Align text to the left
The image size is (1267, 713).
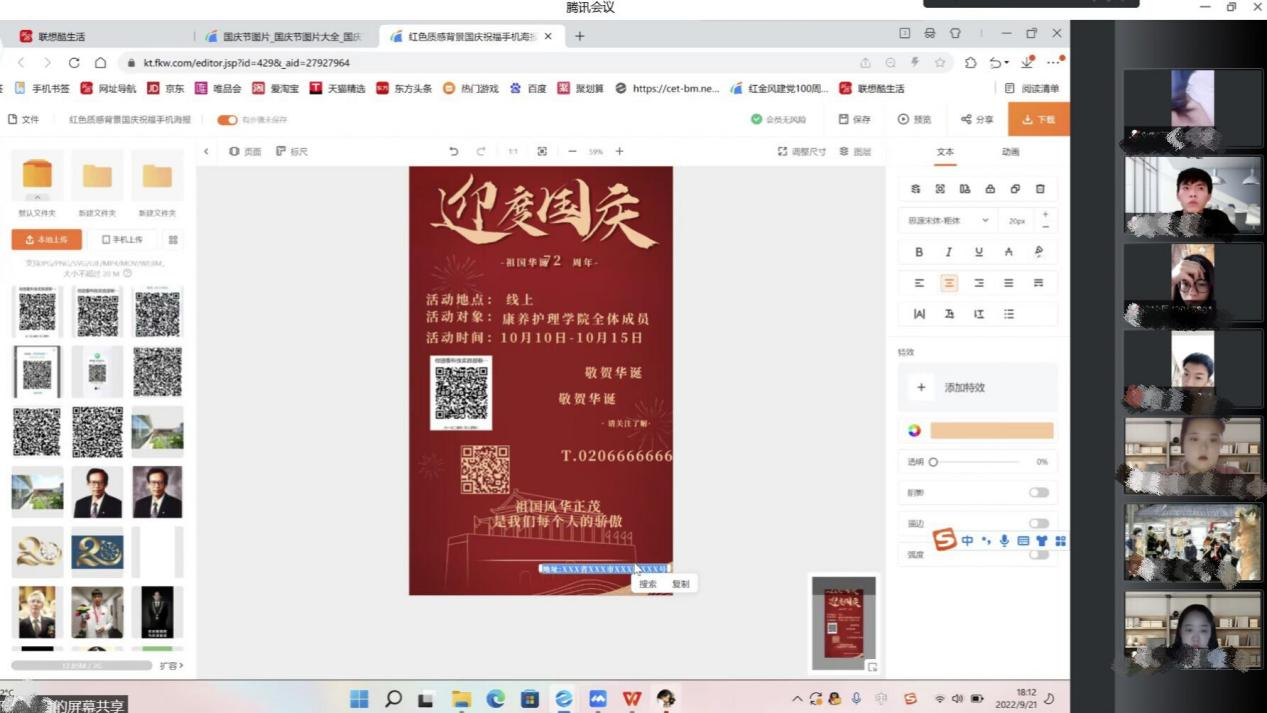pos(919,283)
